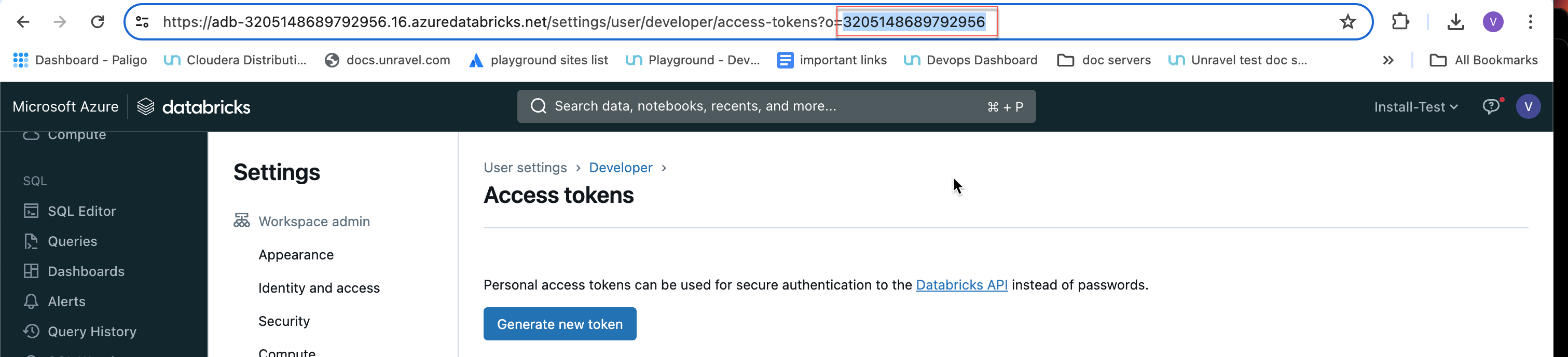Select Identity and access settings

319,287
